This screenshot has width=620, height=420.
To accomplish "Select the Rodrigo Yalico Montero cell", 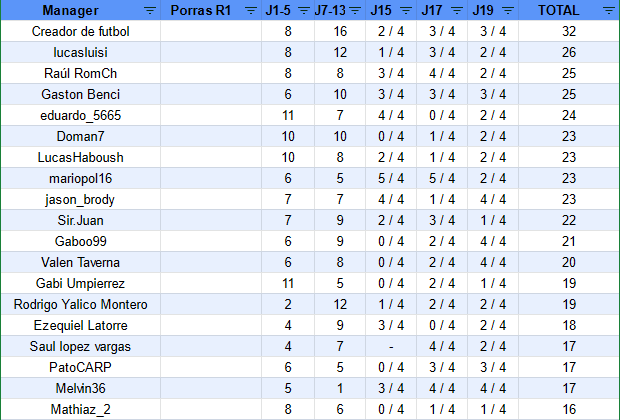I will point(81,305).
